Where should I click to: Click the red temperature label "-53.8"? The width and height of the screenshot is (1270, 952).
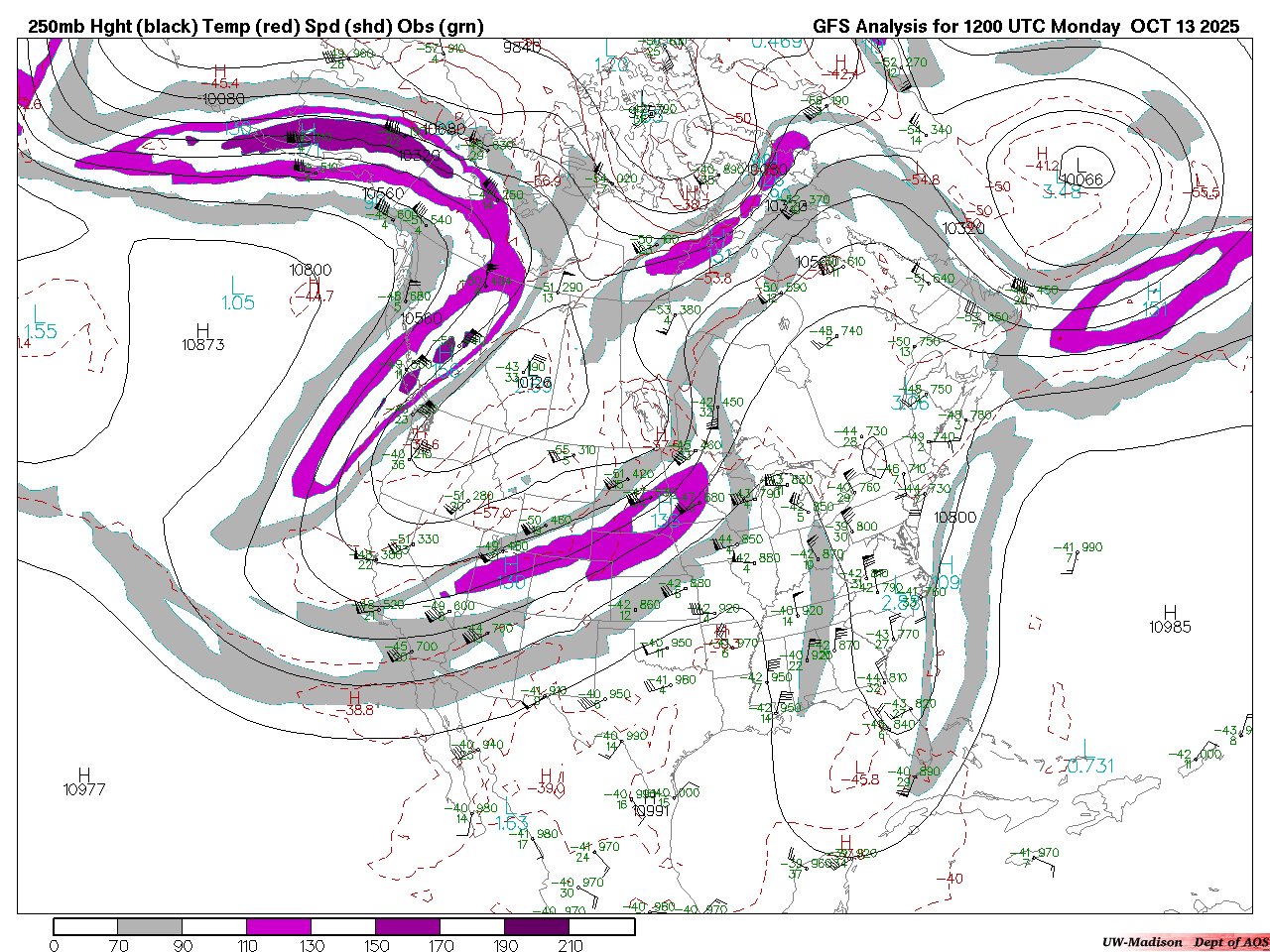(x=711, y=279)
